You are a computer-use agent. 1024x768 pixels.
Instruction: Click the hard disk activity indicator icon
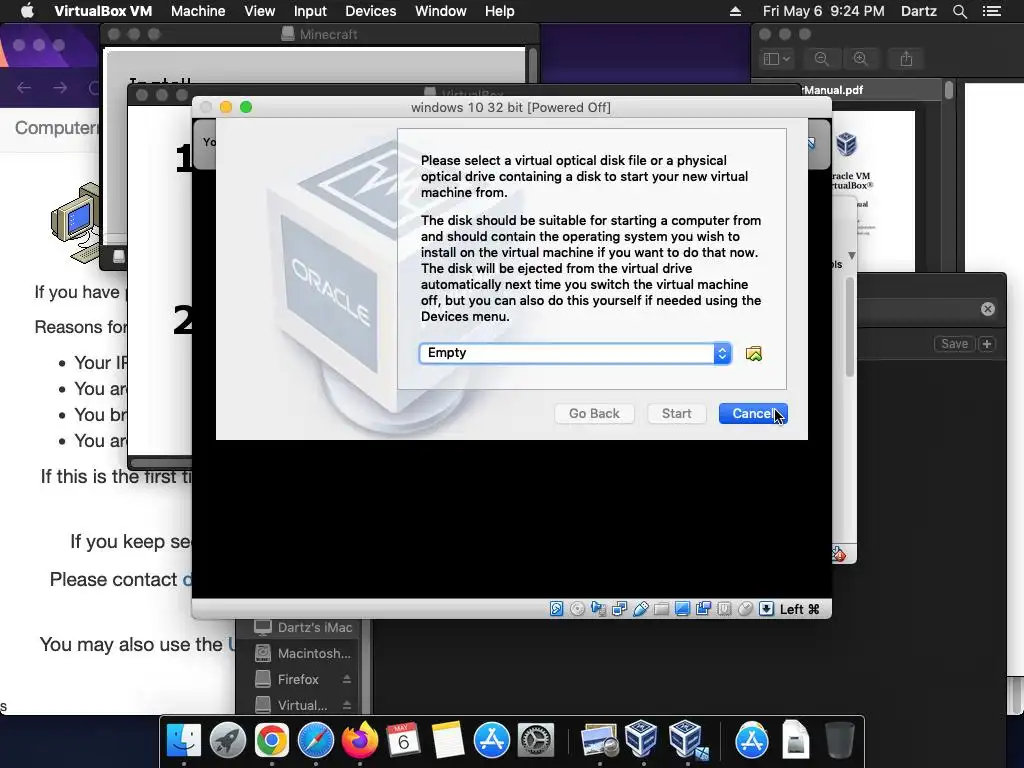pyautogui.click(x=556, y=609)
